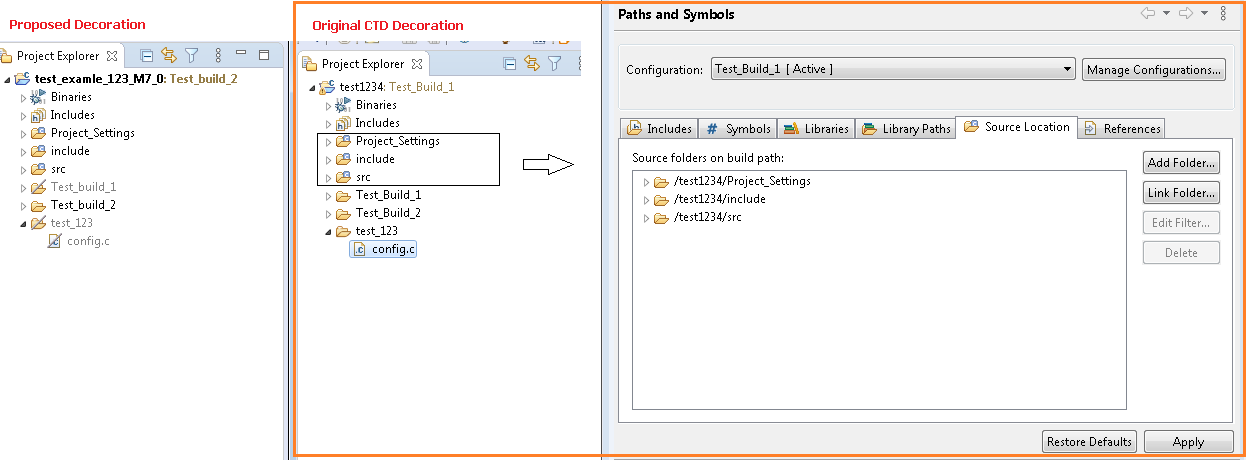This screenshot has width=1246, height=460.
Task: Open the filter funnel in Proposed Decoration explorer
Action: (x=191, y=56)
